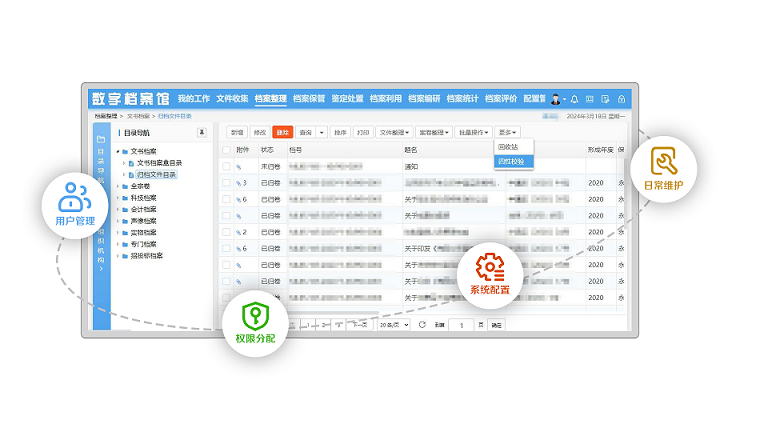Click the lock icon in top header

tap(621, 99)
